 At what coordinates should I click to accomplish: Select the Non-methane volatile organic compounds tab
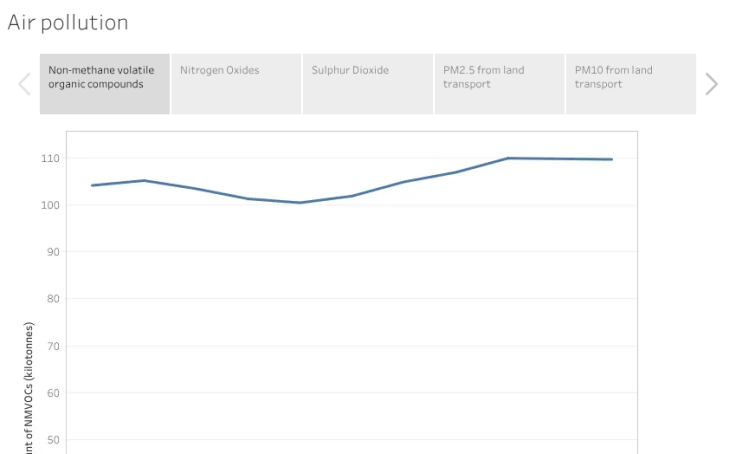[105, 84]
